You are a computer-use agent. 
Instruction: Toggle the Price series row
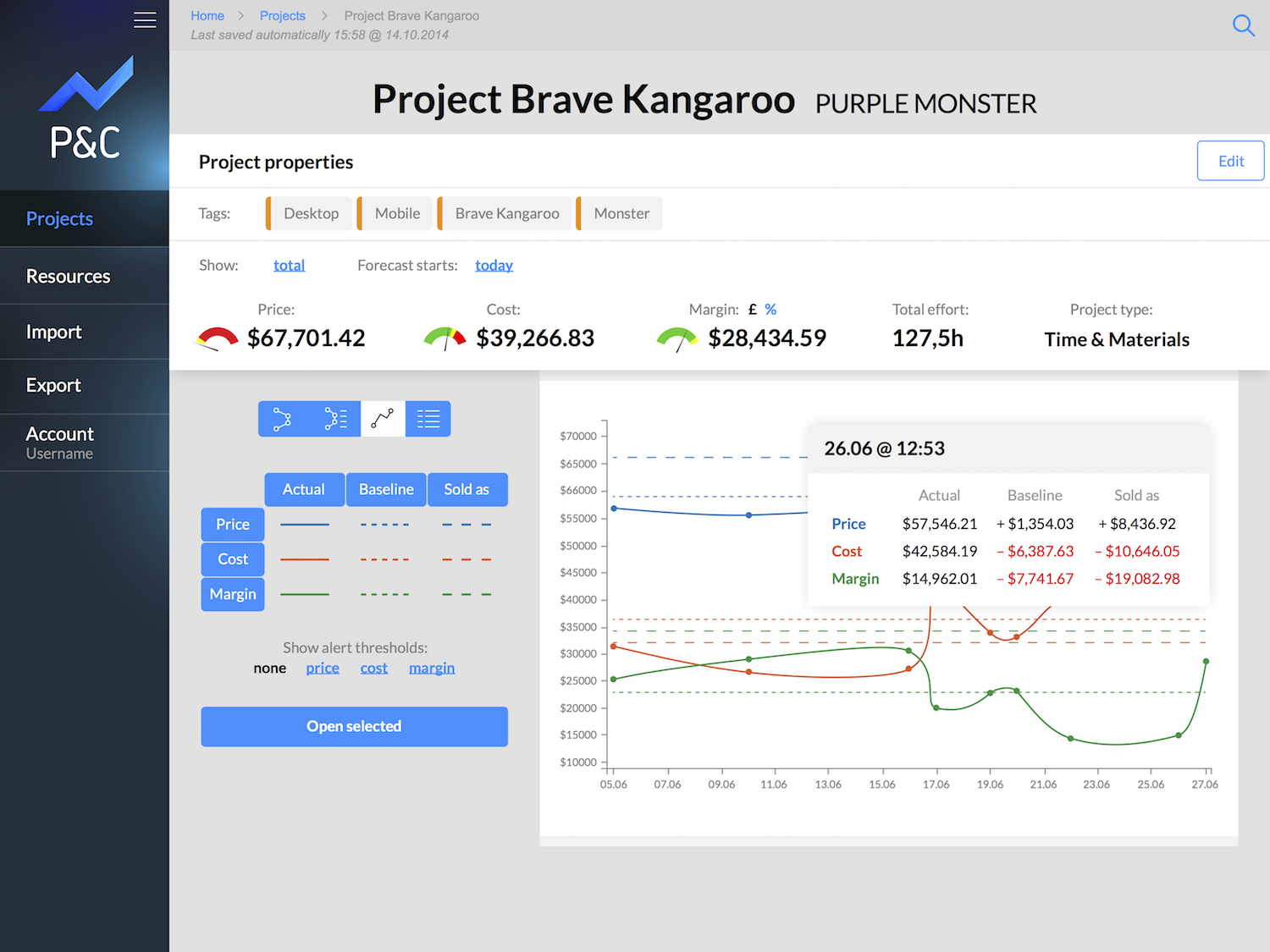(233, 525)
